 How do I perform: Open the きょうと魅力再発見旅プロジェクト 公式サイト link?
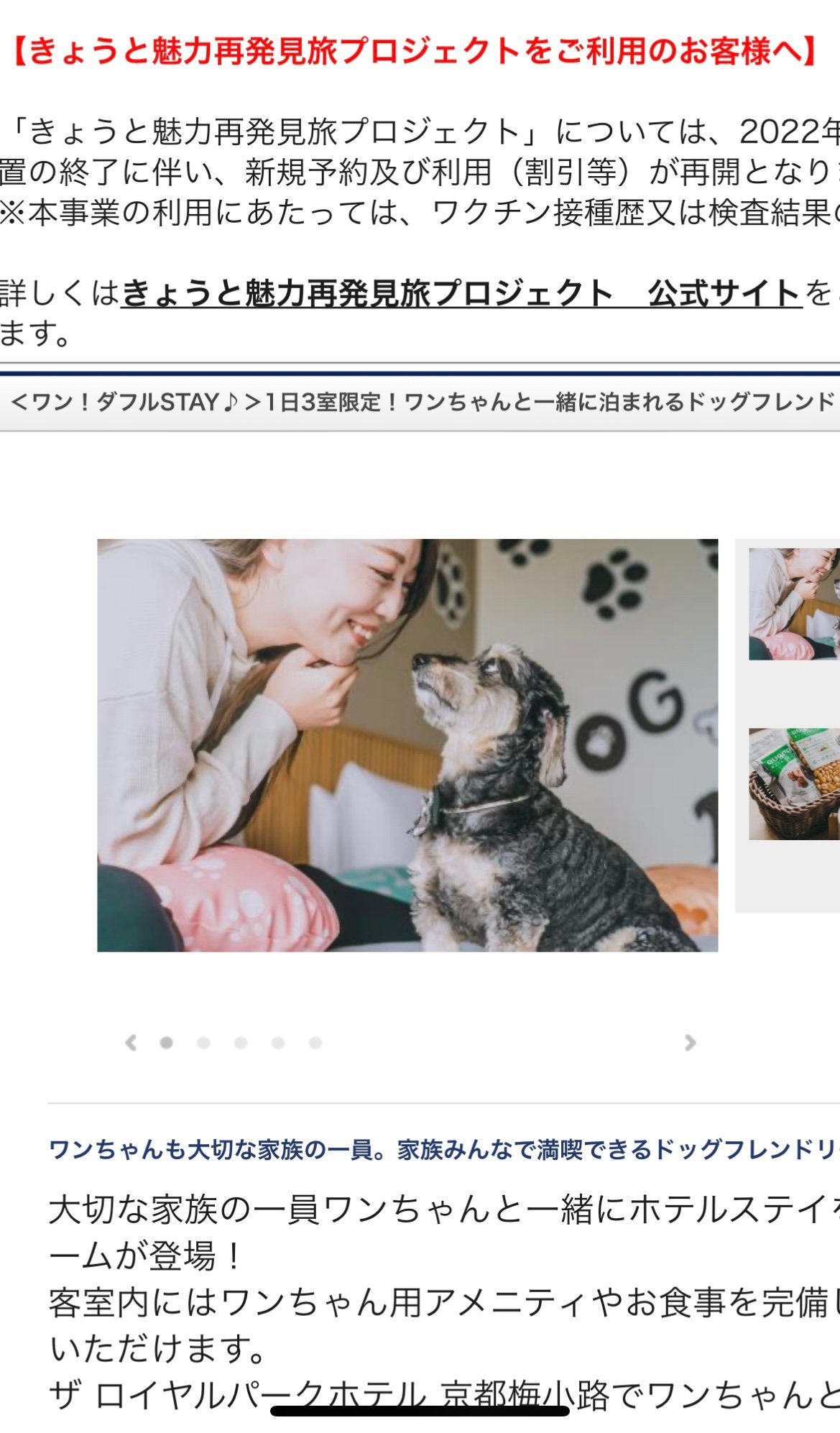(x=461, y=293)
